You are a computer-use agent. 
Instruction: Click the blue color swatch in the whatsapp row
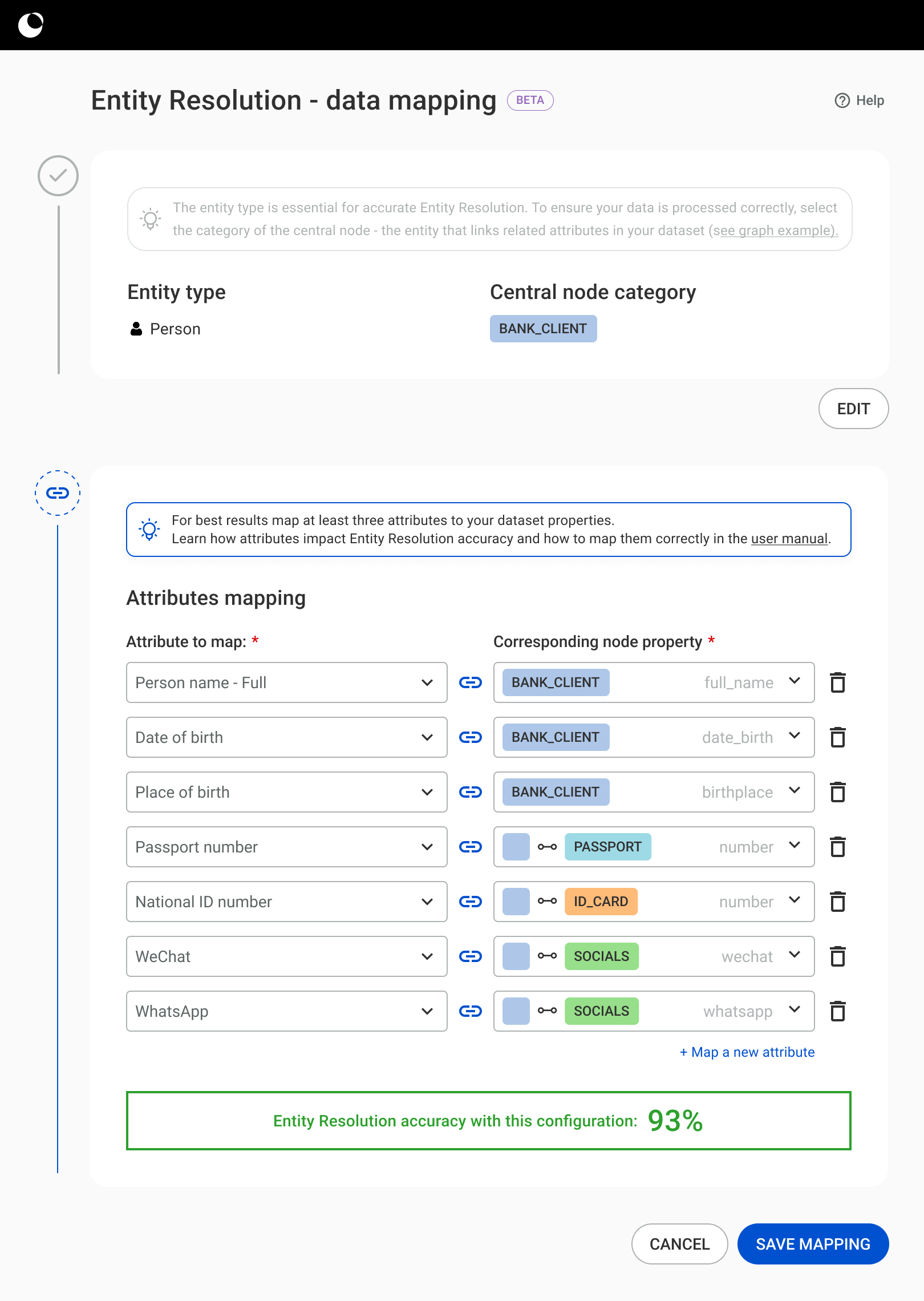coord(516,1011)
